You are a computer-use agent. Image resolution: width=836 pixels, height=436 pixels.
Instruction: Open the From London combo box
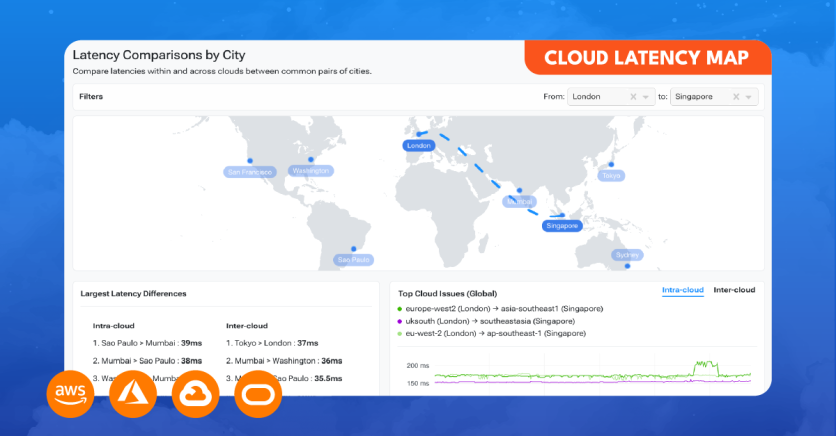pos(611,96)
